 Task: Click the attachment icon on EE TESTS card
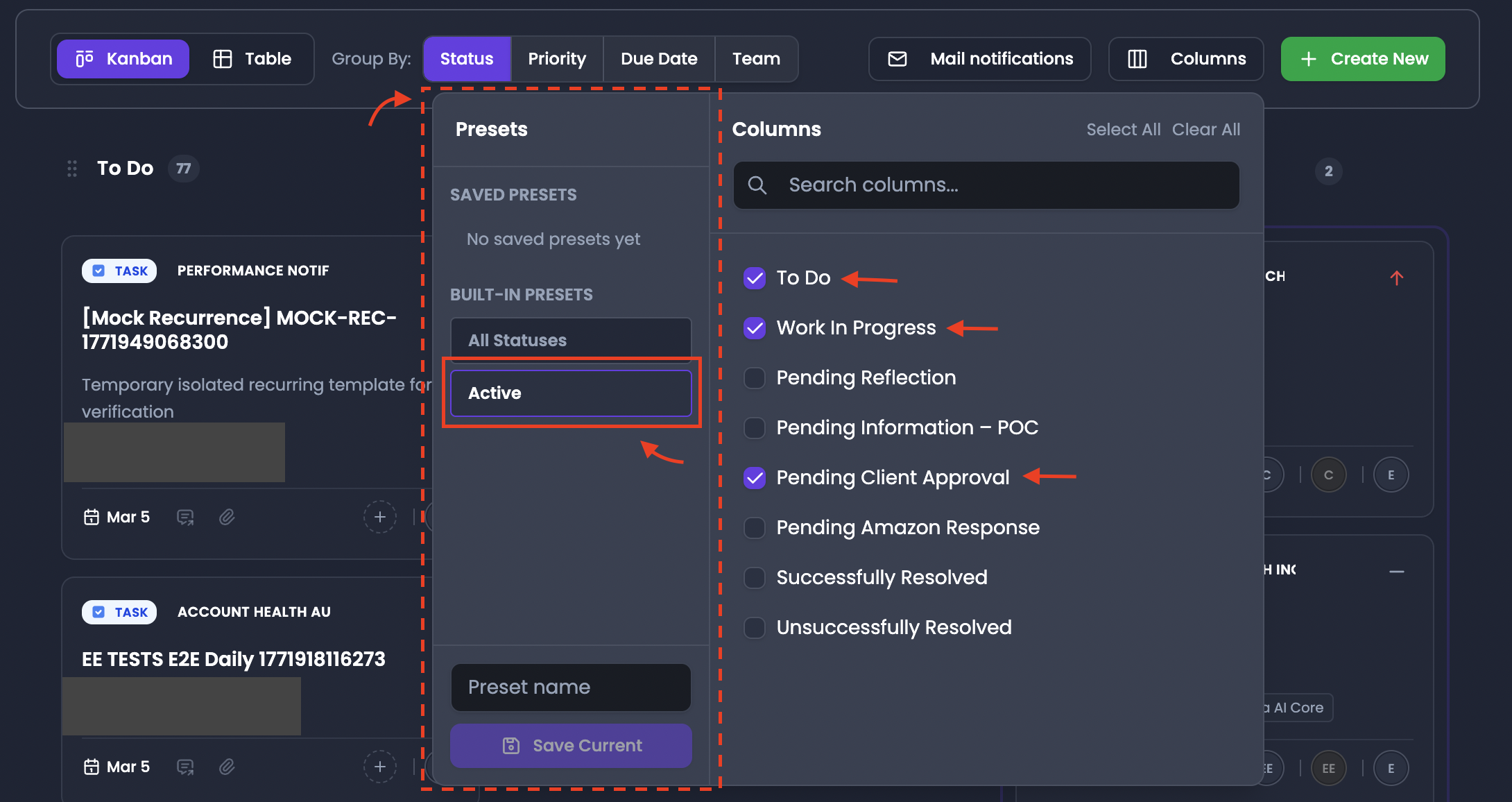coord(227,767)
